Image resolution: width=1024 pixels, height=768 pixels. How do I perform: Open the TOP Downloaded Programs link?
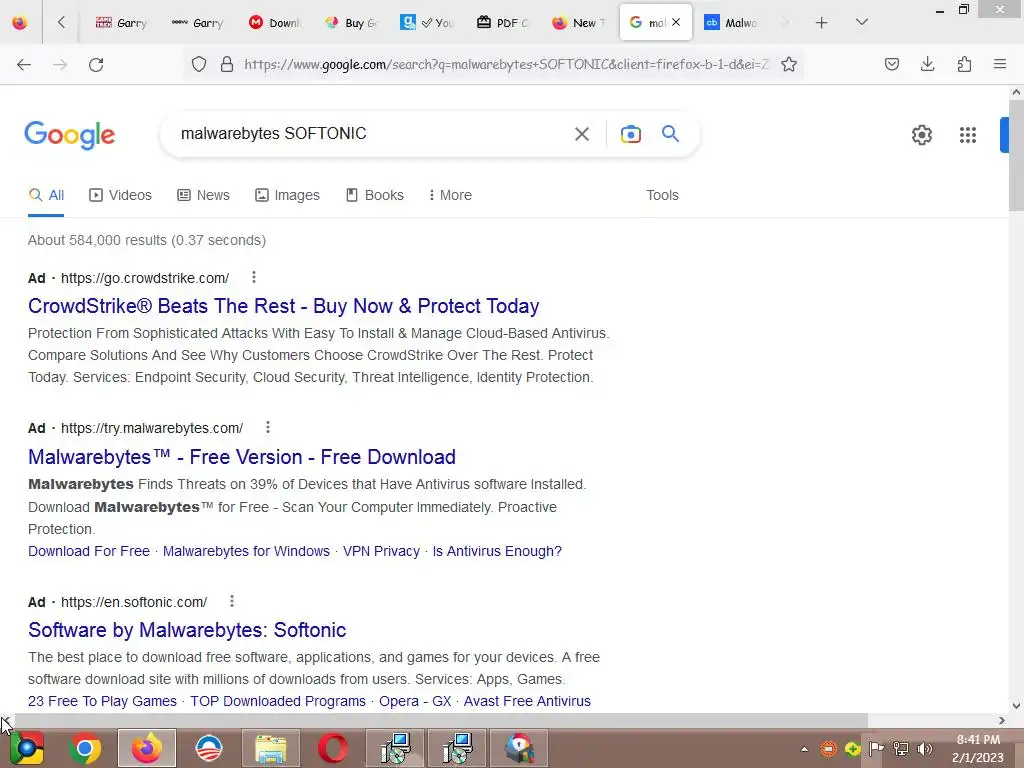pos(278,701)
